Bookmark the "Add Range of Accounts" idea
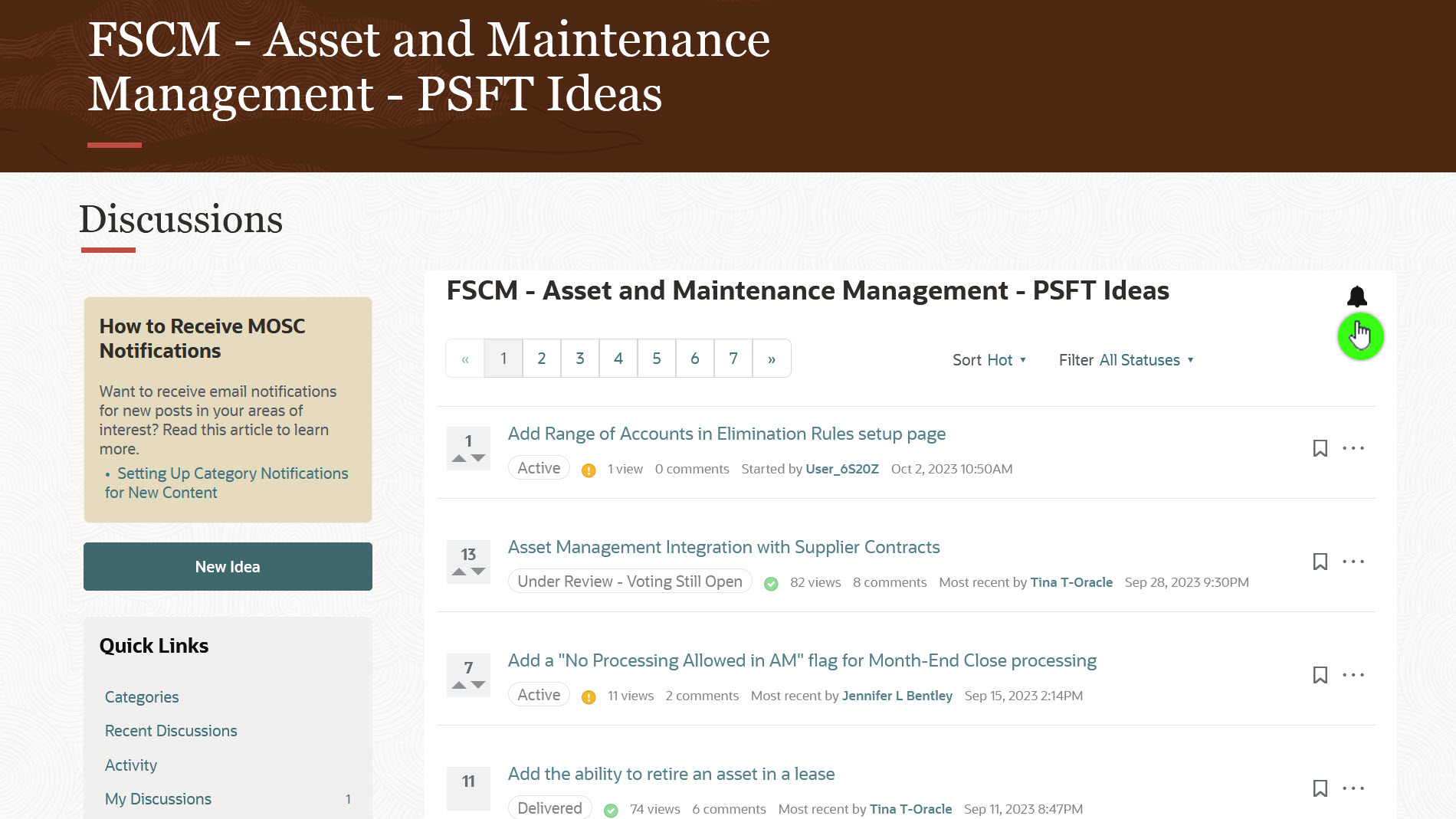1456x819 pixels. [1320, 448]
